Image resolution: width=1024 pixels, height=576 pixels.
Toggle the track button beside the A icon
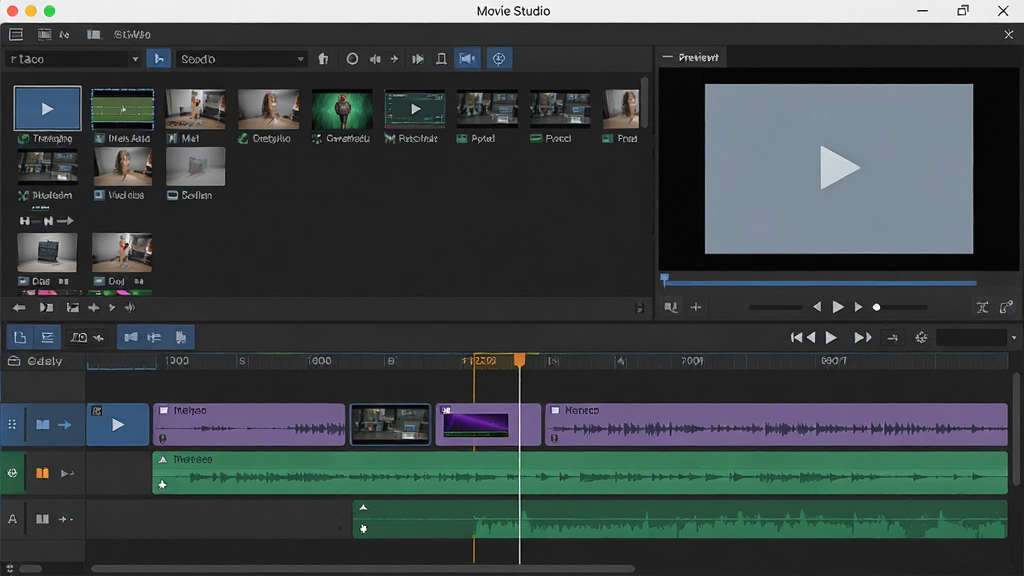click(x=42, y=519)
